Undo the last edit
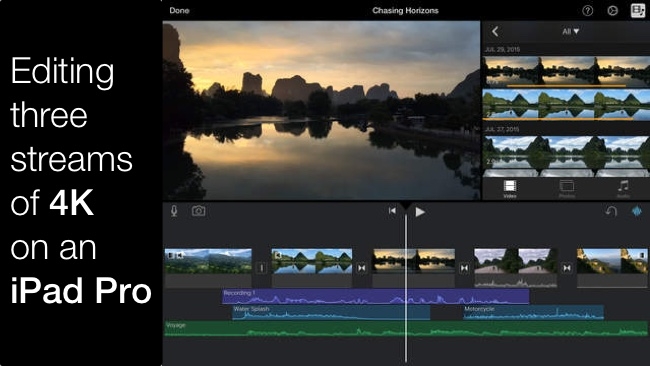The image size is (650, 366). tap(611, 211)
